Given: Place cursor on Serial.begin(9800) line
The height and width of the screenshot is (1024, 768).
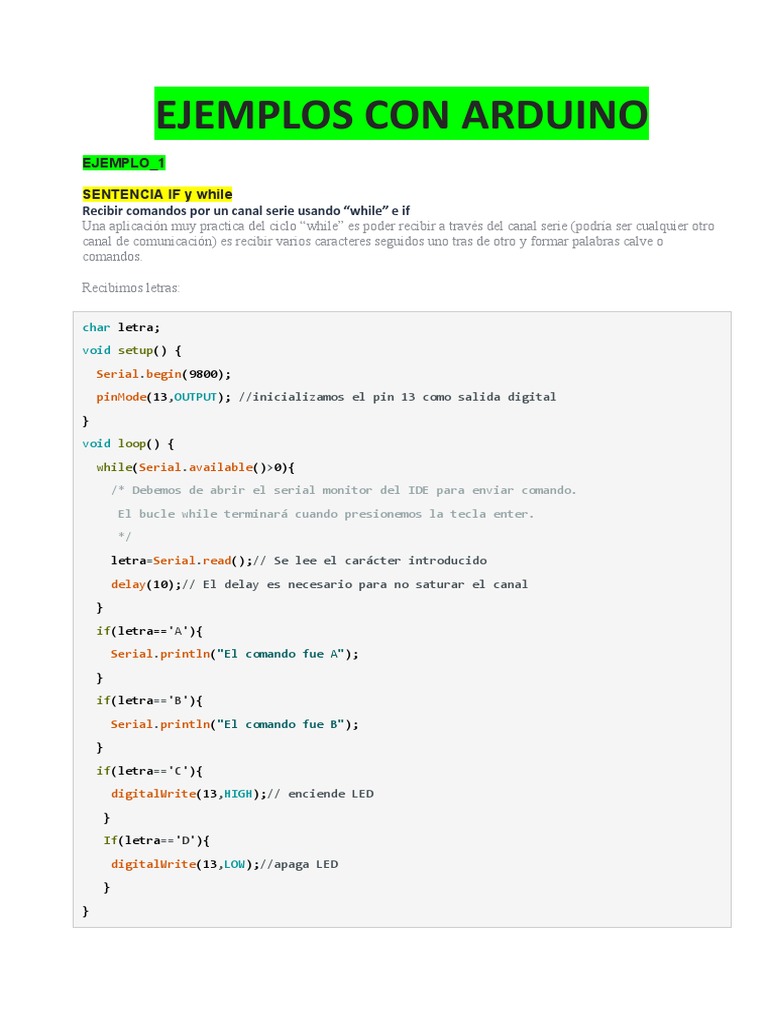Looking at the screenshot, I should (x=163, y=374).
